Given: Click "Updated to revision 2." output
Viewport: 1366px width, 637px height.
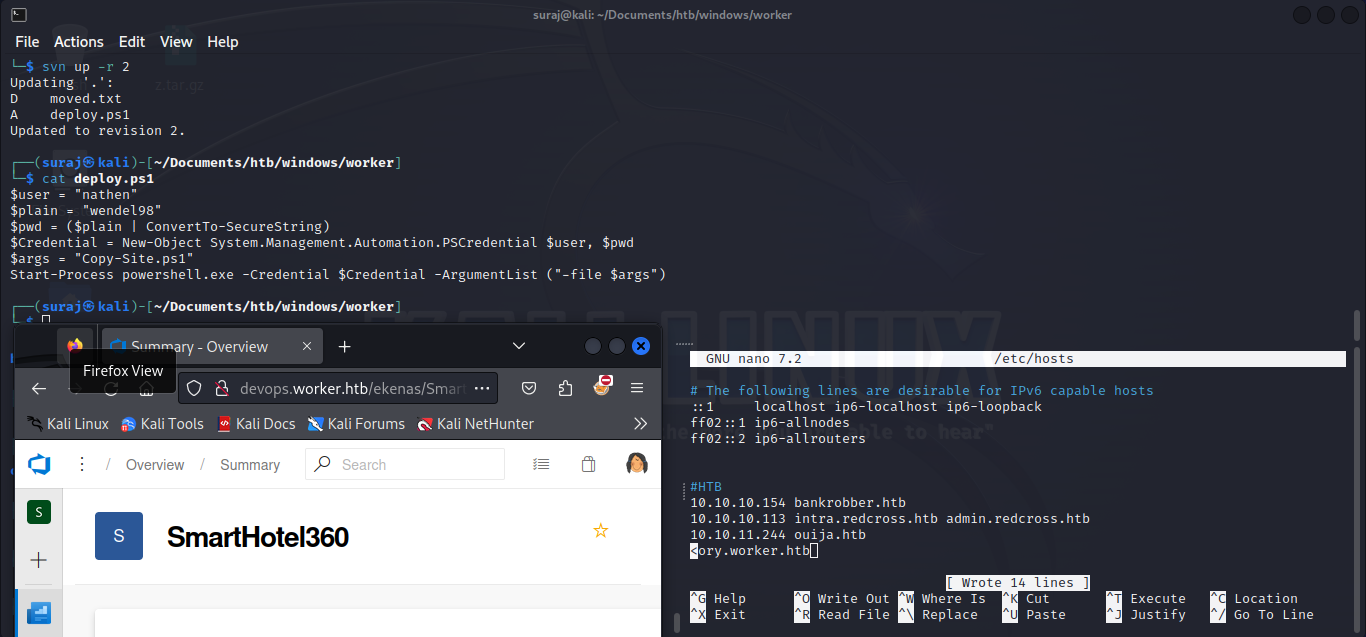Looking at the screenshot, I should click(98, 130).
